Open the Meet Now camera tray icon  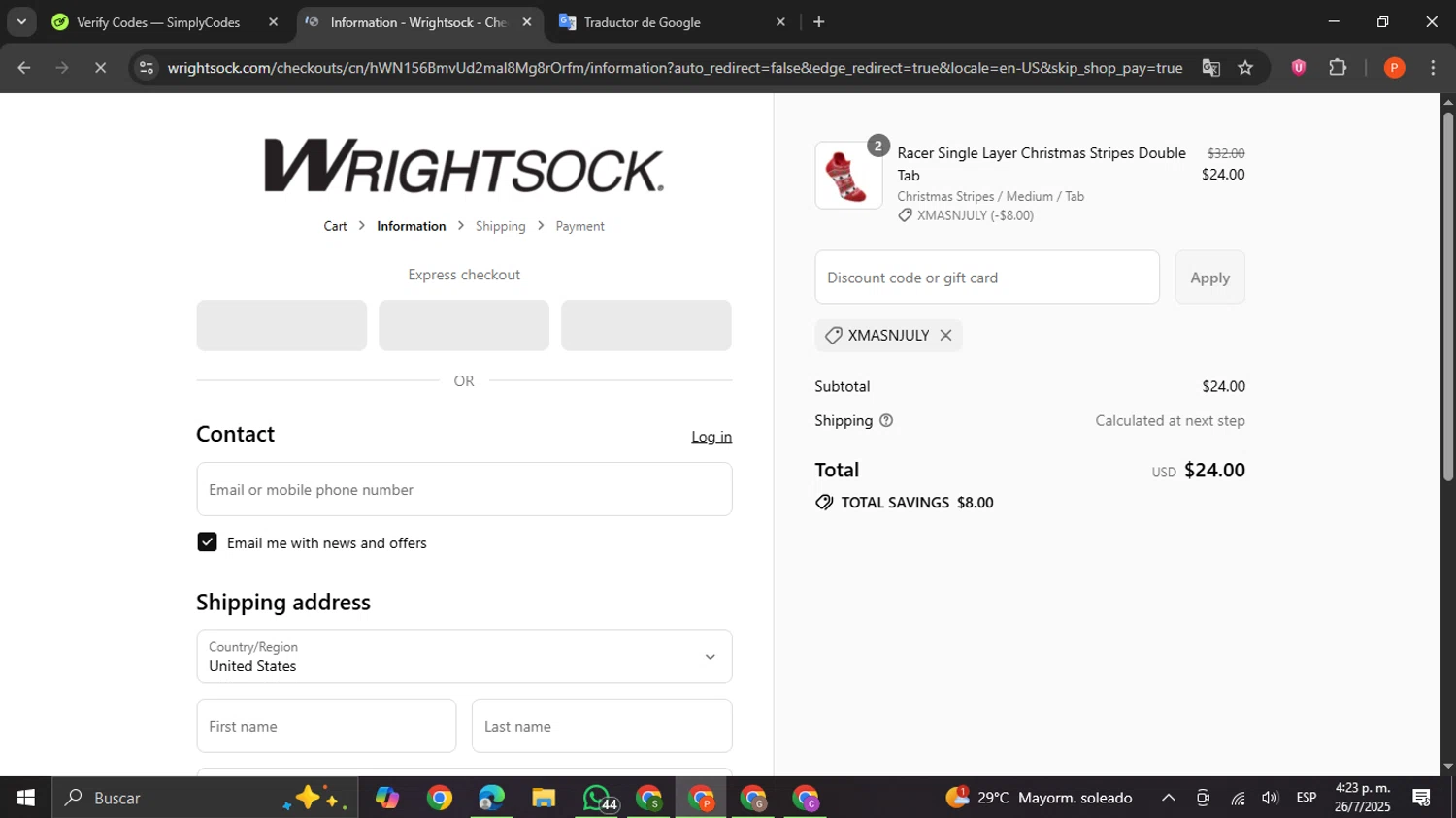pos(1203,798)
